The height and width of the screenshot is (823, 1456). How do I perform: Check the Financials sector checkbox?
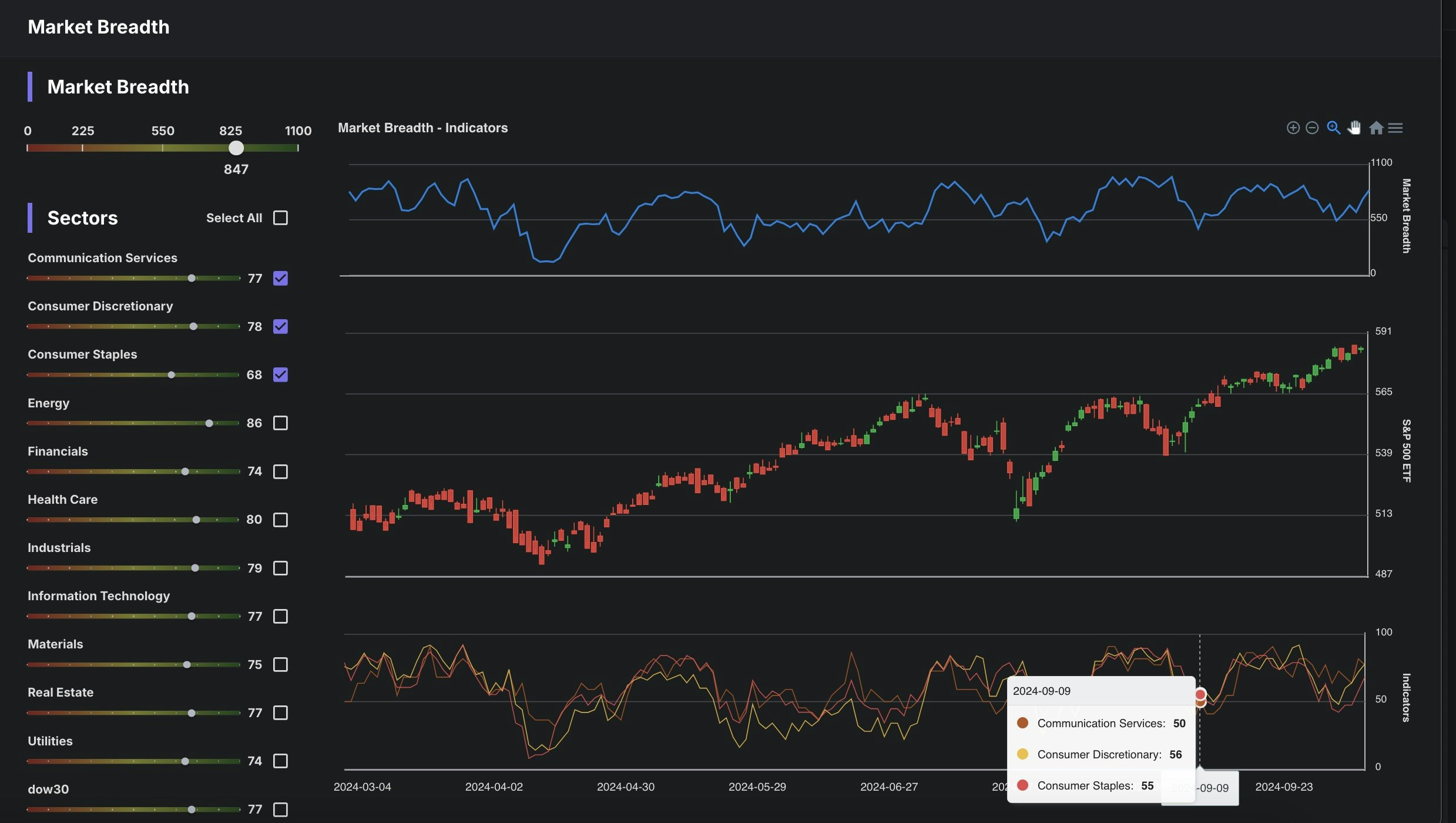point(280,471)
